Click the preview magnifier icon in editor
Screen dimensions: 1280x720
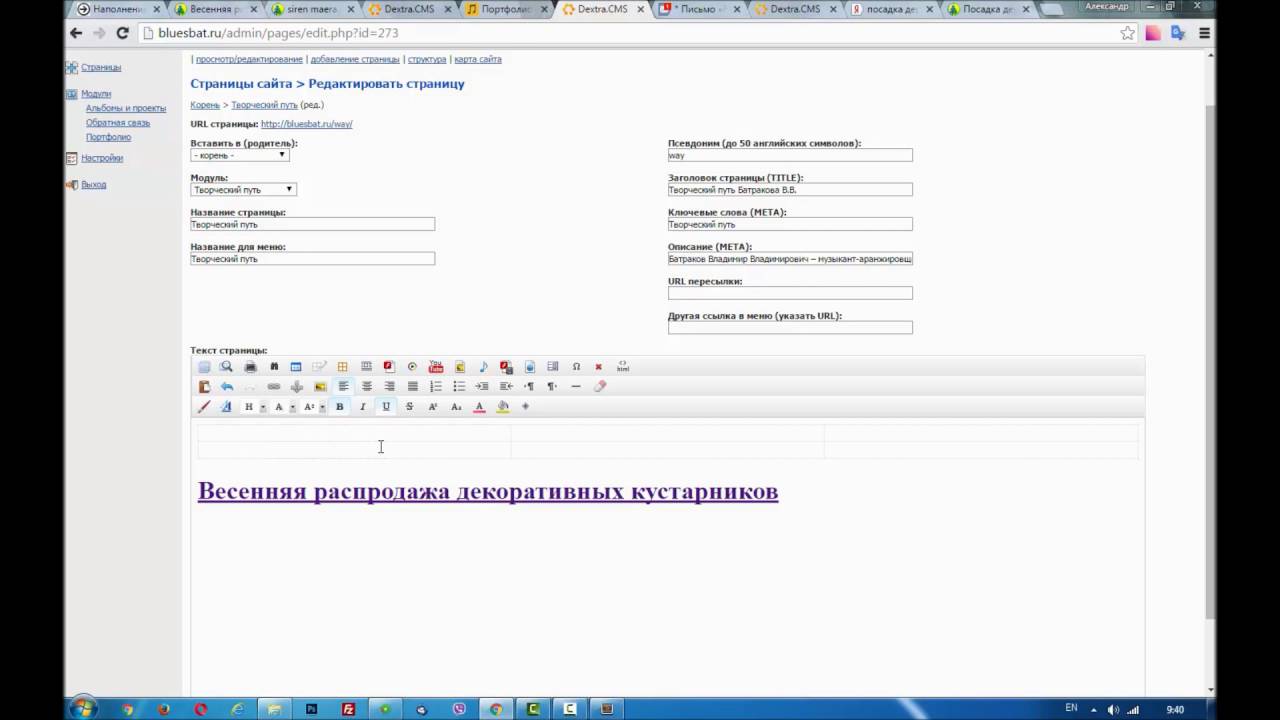point(226,367)
